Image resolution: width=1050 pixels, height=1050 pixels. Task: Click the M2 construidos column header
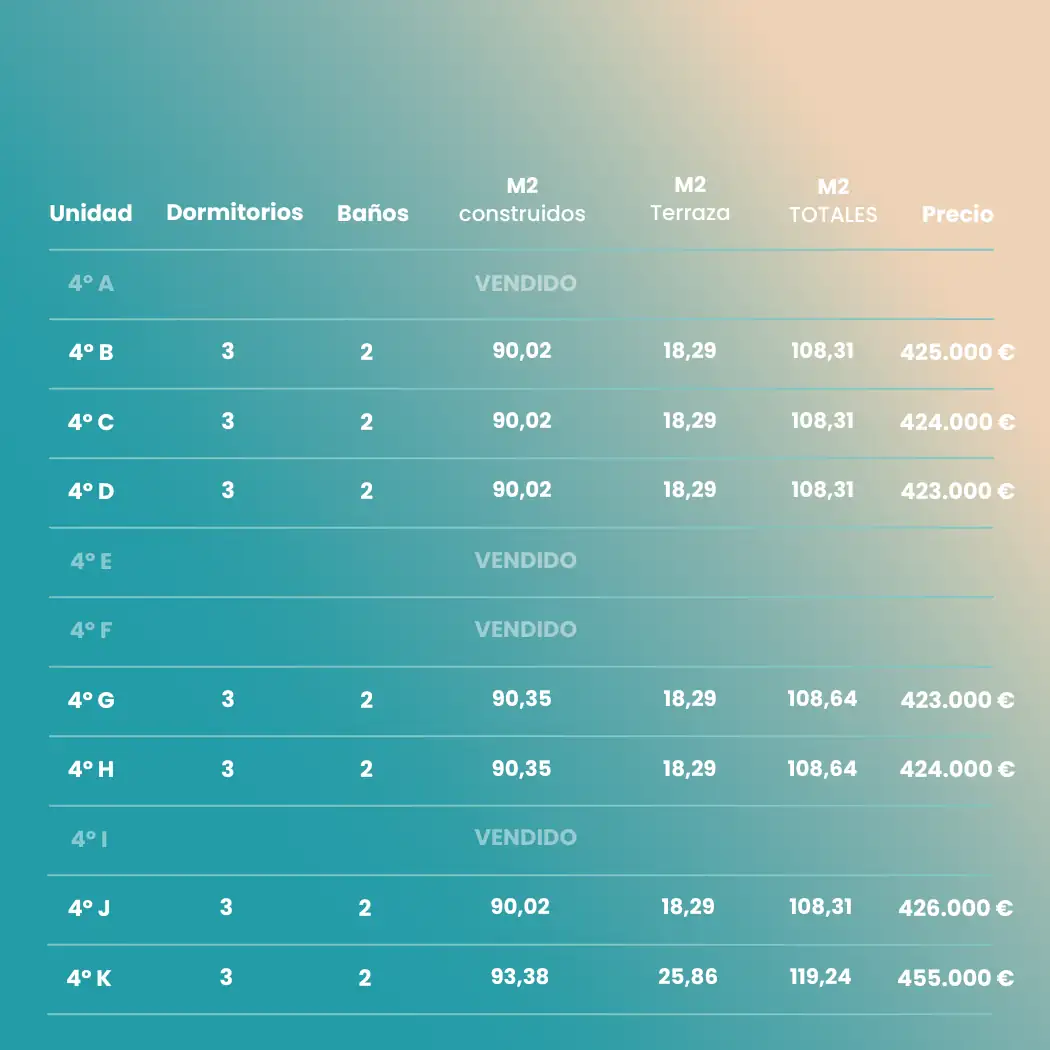522,200
